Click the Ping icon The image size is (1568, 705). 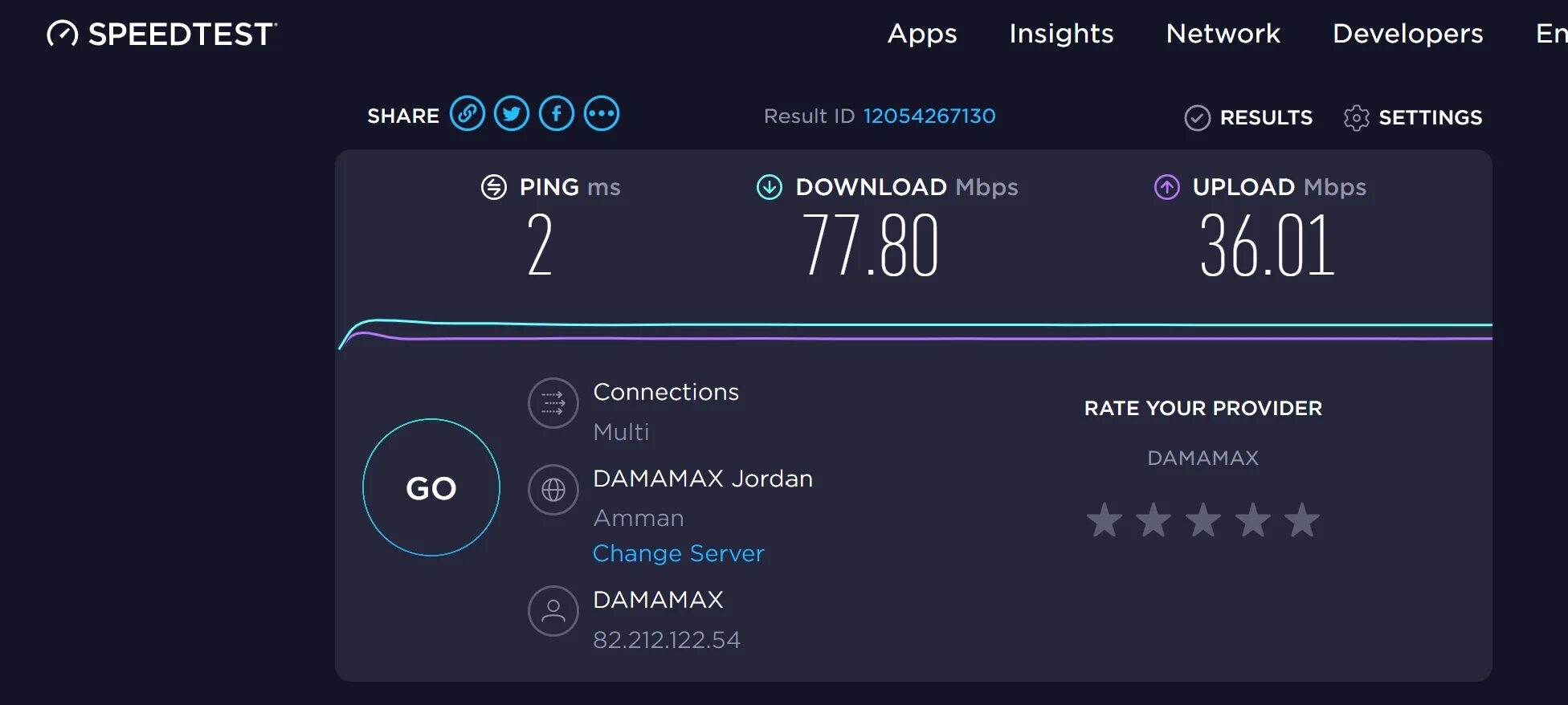point(494,187)
